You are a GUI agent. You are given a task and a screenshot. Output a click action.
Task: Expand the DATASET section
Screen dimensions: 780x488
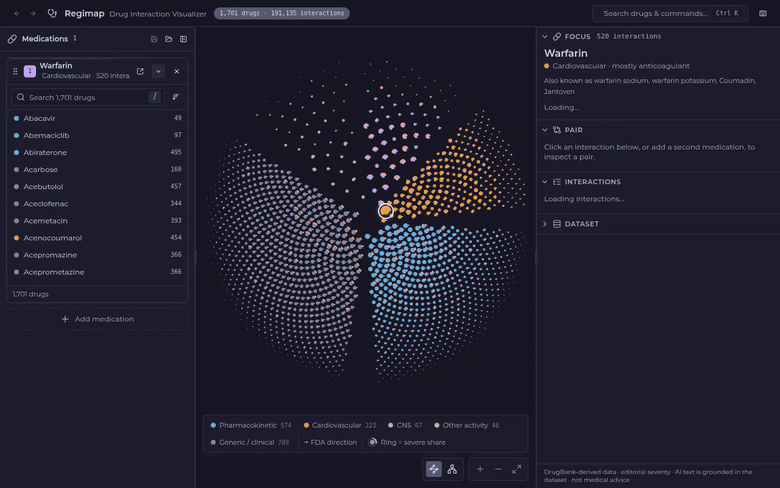pyautogui.click(x=545, y=224)
